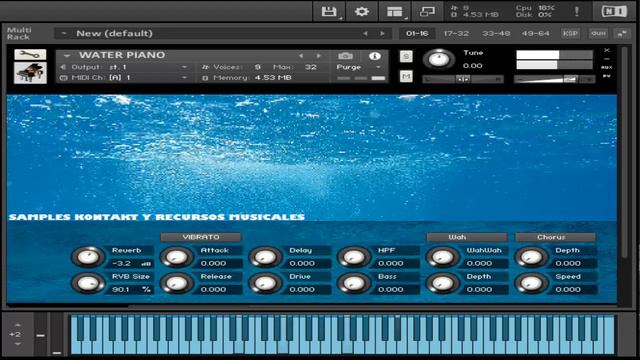The width and height of the screenshot is (640, 360).
Task: Toggle the Wah effect button
Action: pos(467,237)
